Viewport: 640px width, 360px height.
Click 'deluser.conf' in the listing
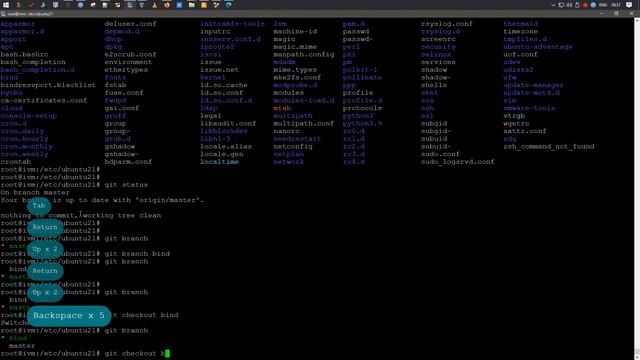click(130, 24)
